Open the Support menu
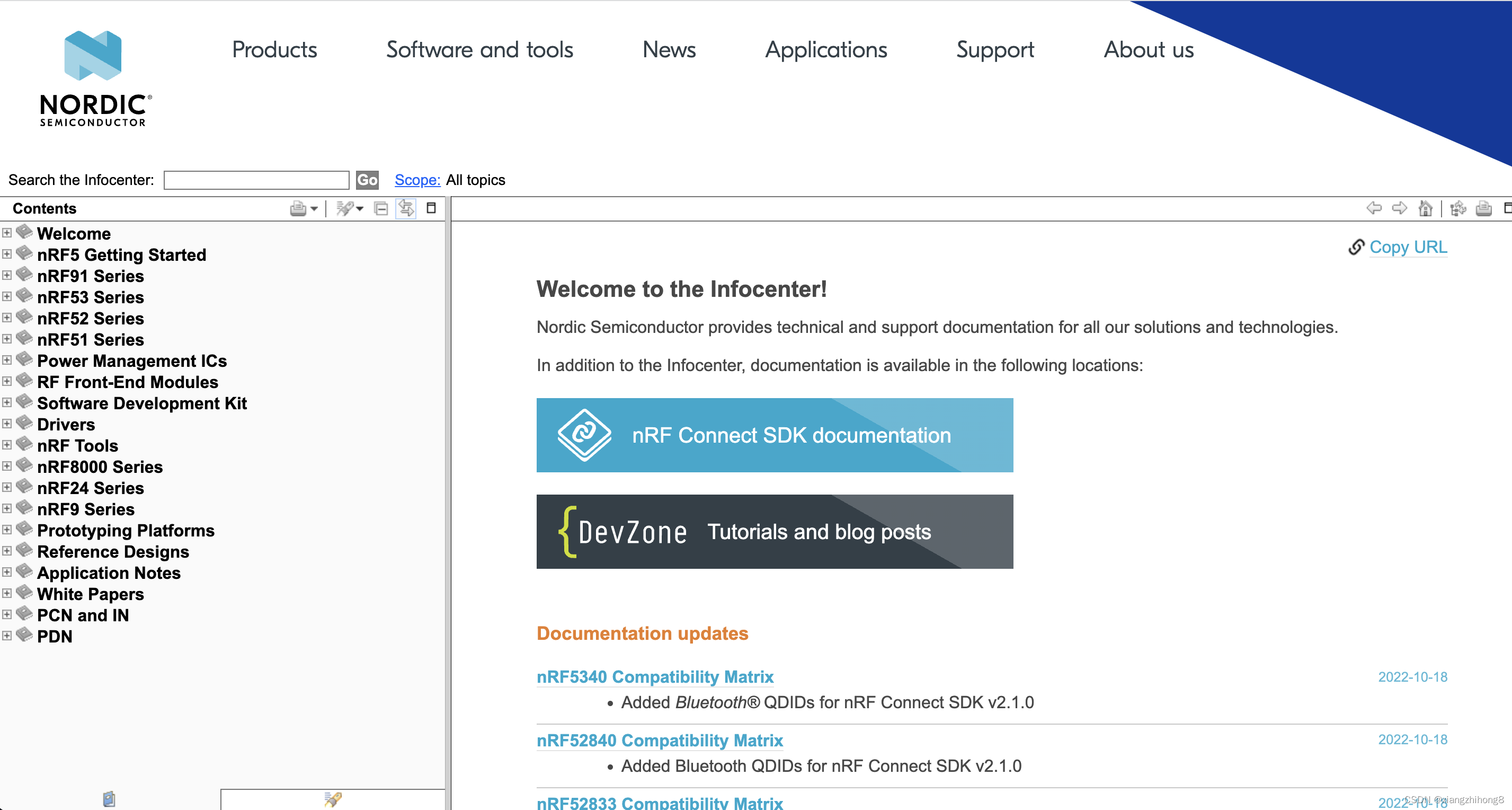Image resolution: width=1512 pixels, height=810 pixels. coord(995,50)
